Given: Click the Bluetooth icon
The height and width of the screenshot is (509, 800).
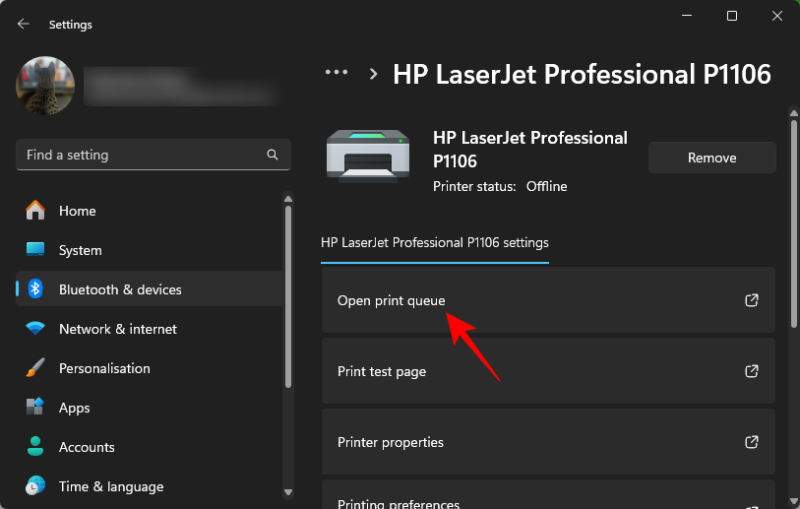Looking at the screenshot, I should [35, 289].
